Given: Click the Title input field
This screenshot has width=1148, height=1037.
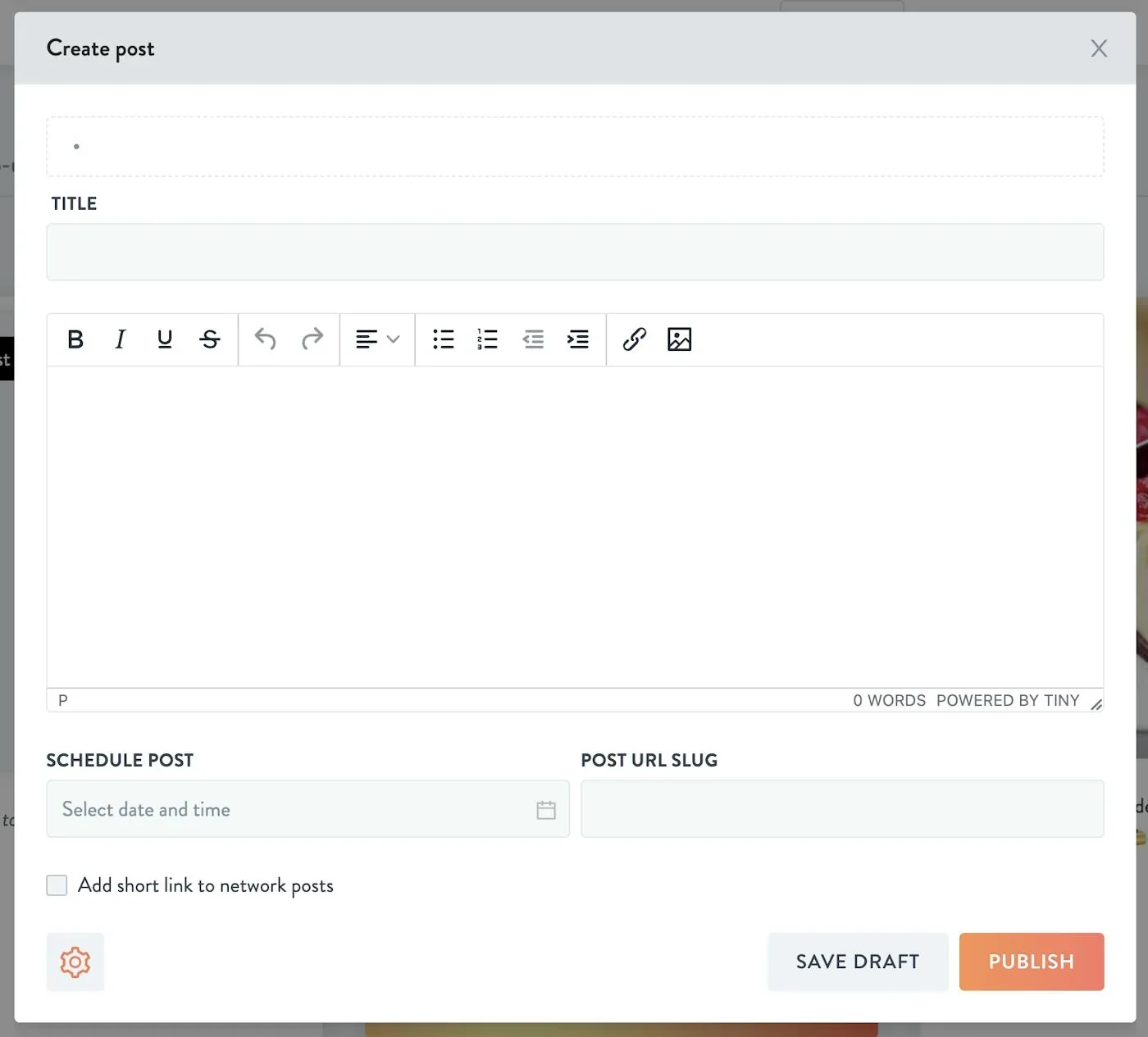Looking at the screenshot, I should pyautogui.click(x=575, y=252).
